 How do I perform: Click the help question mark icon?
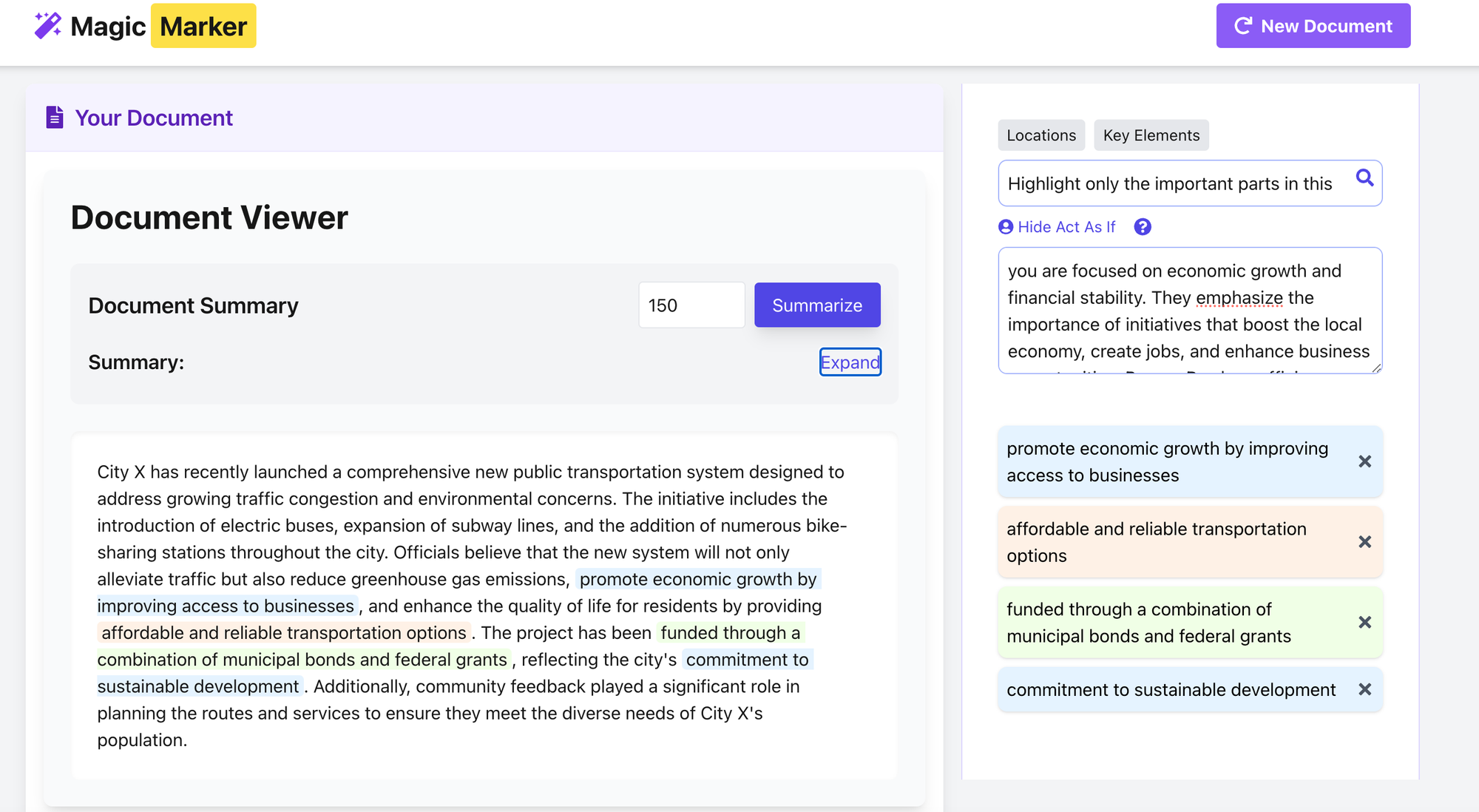(x=1143, y=227)
